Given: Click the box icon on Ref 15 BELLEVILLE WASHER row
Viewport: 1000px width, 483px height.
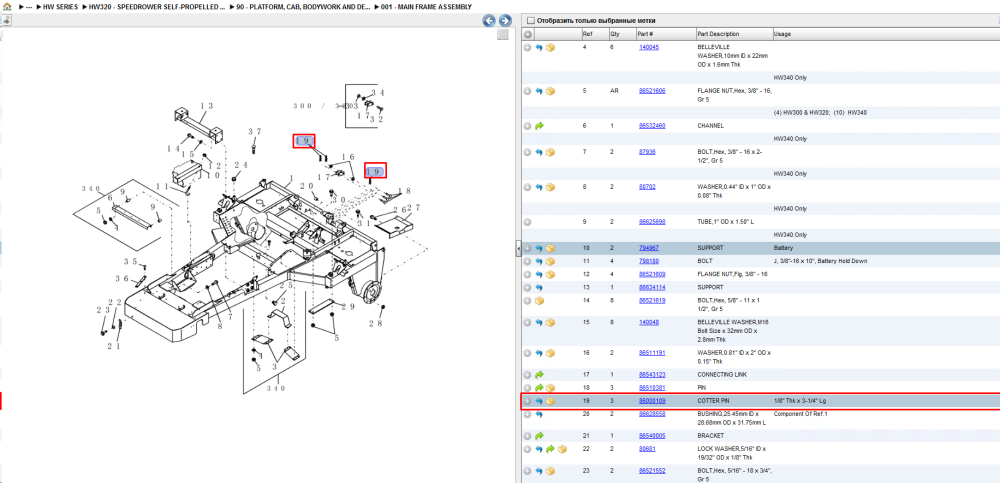Looking at the screenshot, I should point(550,323).
